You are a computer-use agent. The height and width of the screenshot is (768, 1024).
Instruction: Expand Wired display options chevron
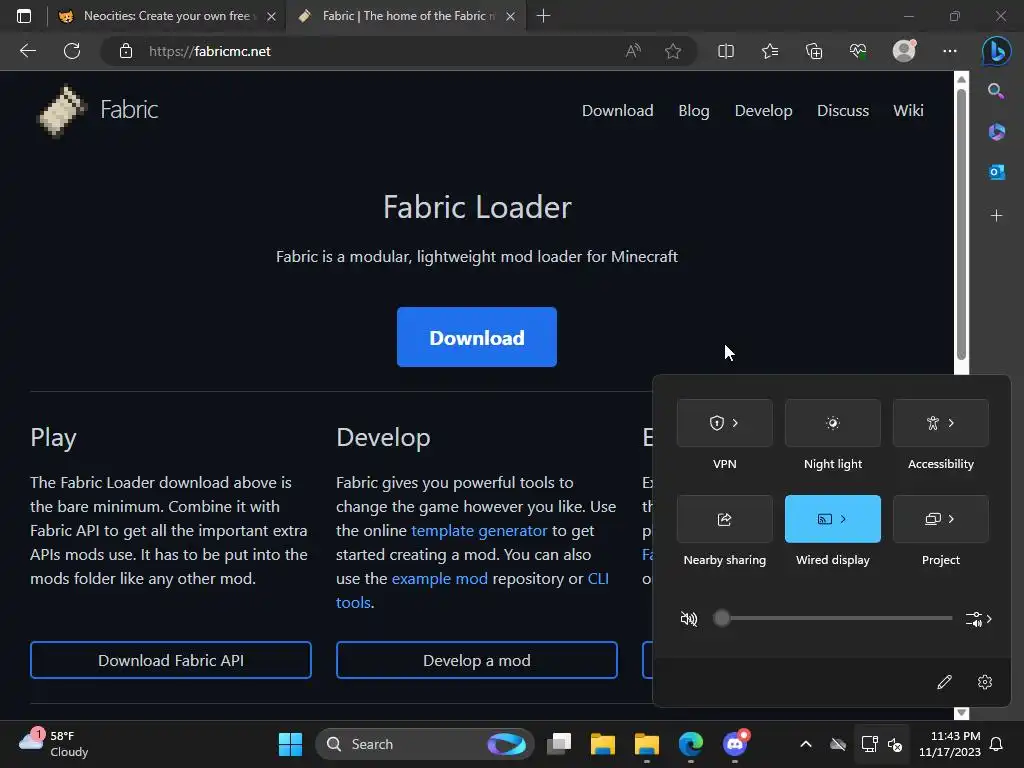844,519
